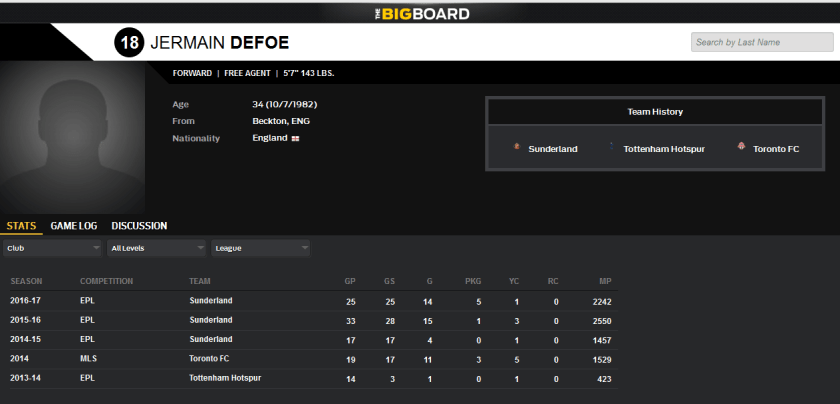
Task: Switch to the Discussion tab
Action: pyautogui.click(x=139, y=226)
